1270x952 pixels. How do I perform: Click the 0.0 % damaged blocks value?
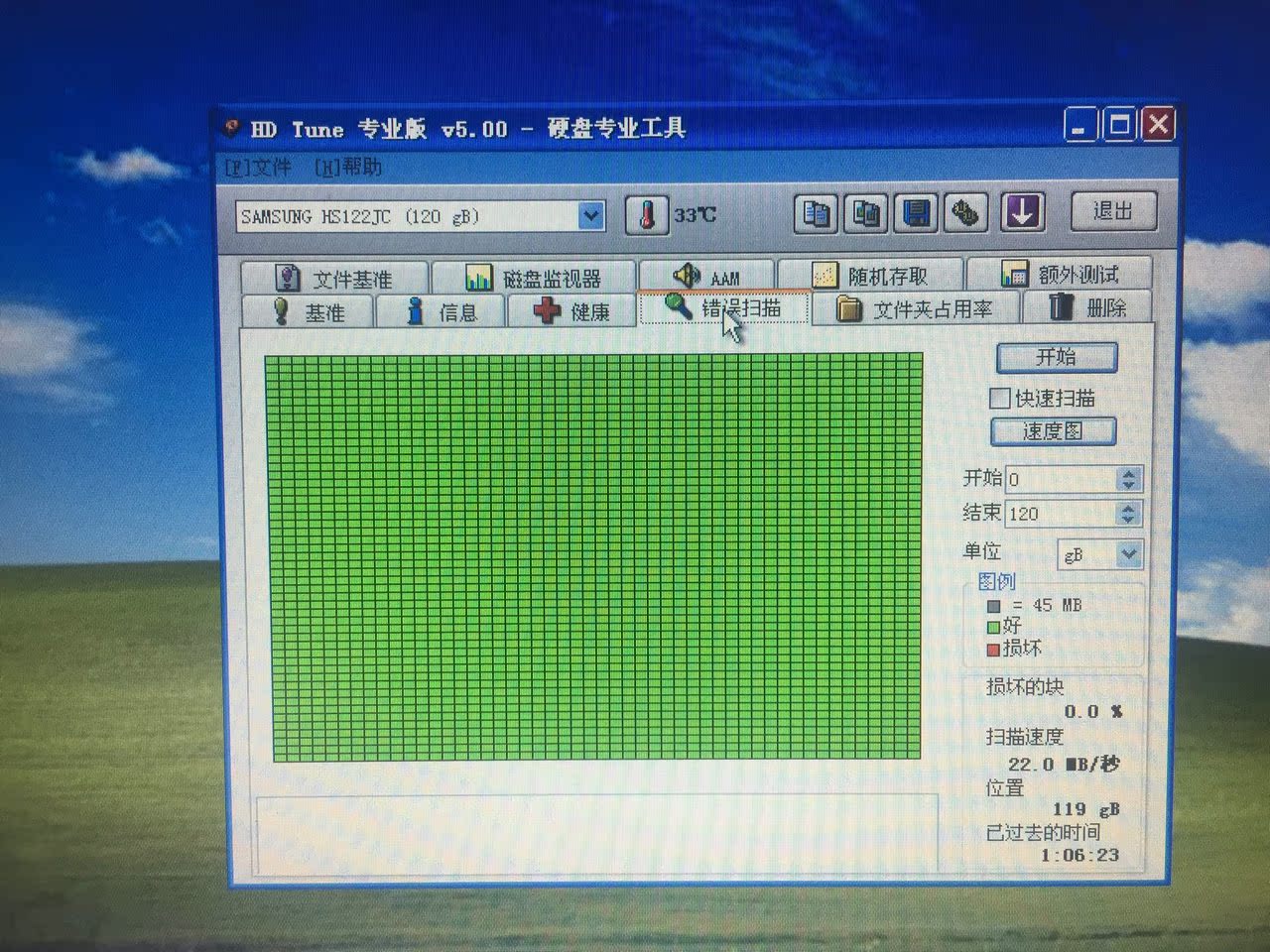(x=1092, y=712)
